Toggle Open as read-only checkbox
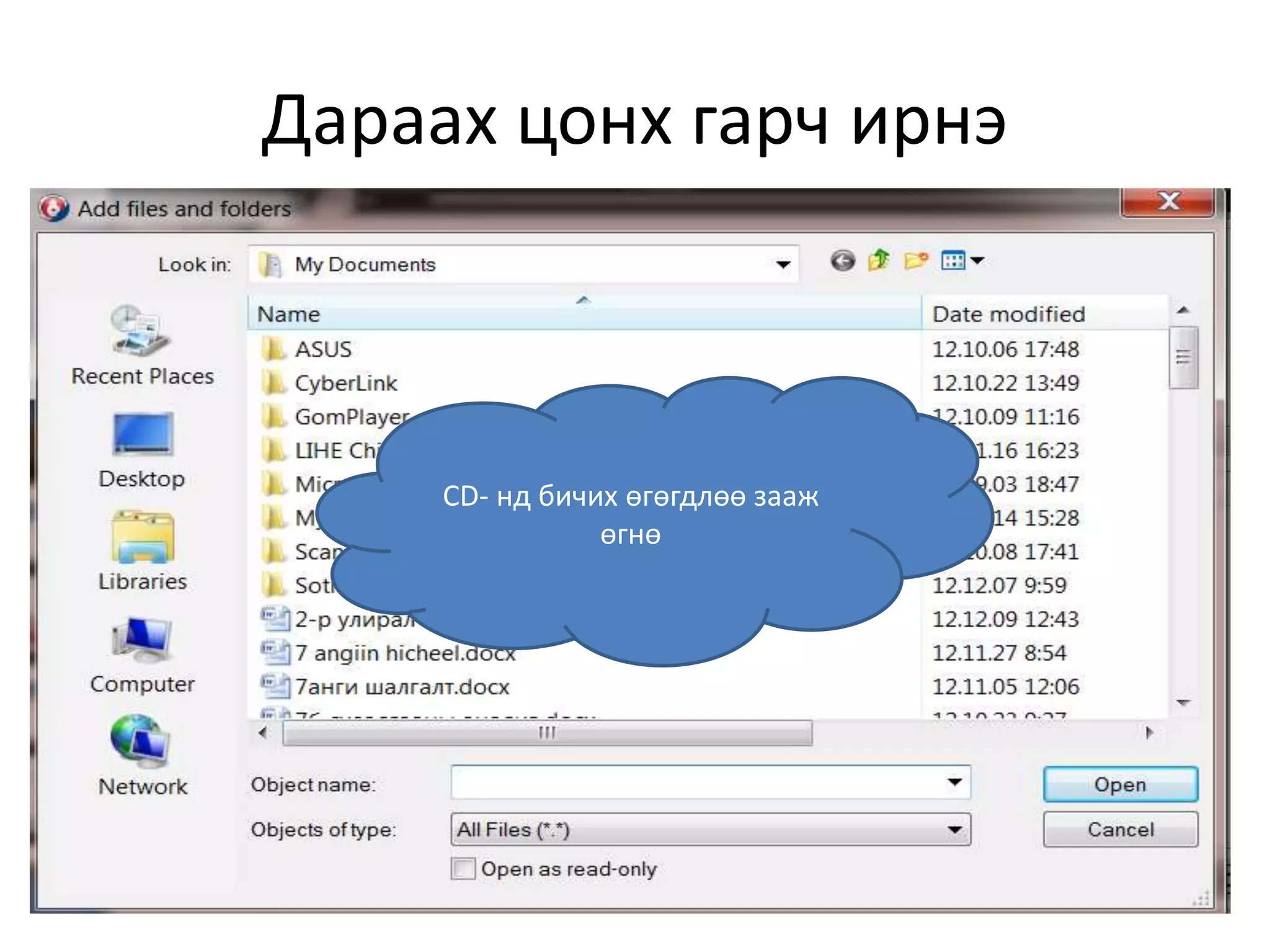This screenshot has width=1270, height=952. click(x=463, y=868)
